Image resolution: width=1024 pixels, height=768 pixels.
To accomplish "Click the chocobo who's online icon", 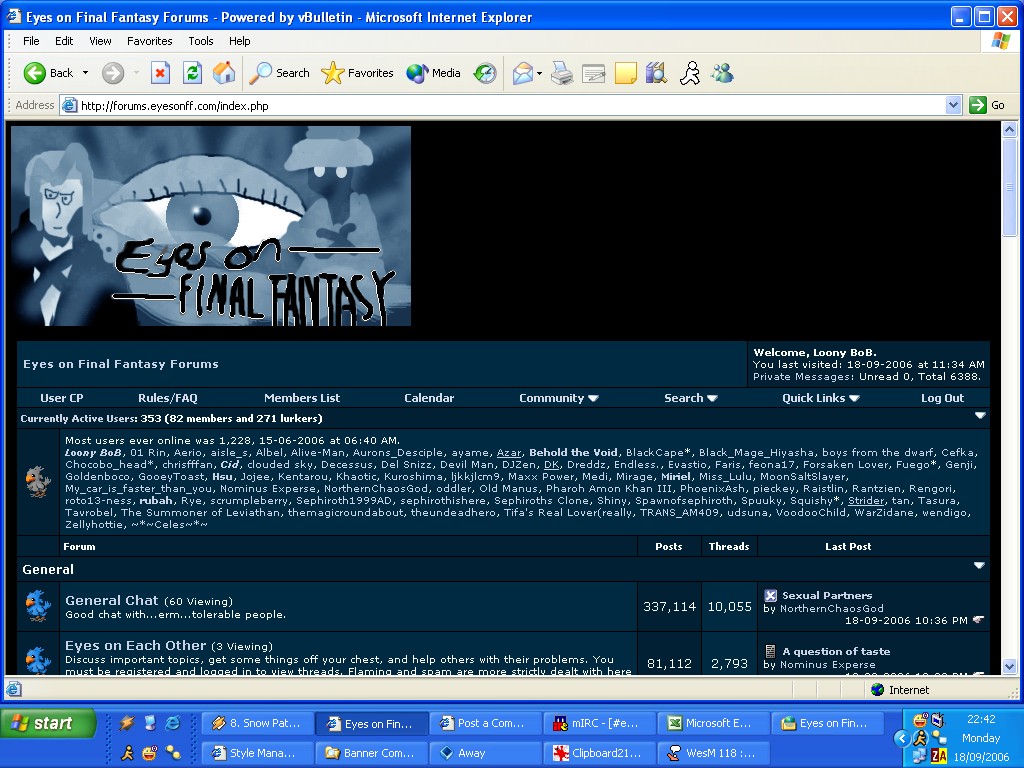I will (38, 482).
